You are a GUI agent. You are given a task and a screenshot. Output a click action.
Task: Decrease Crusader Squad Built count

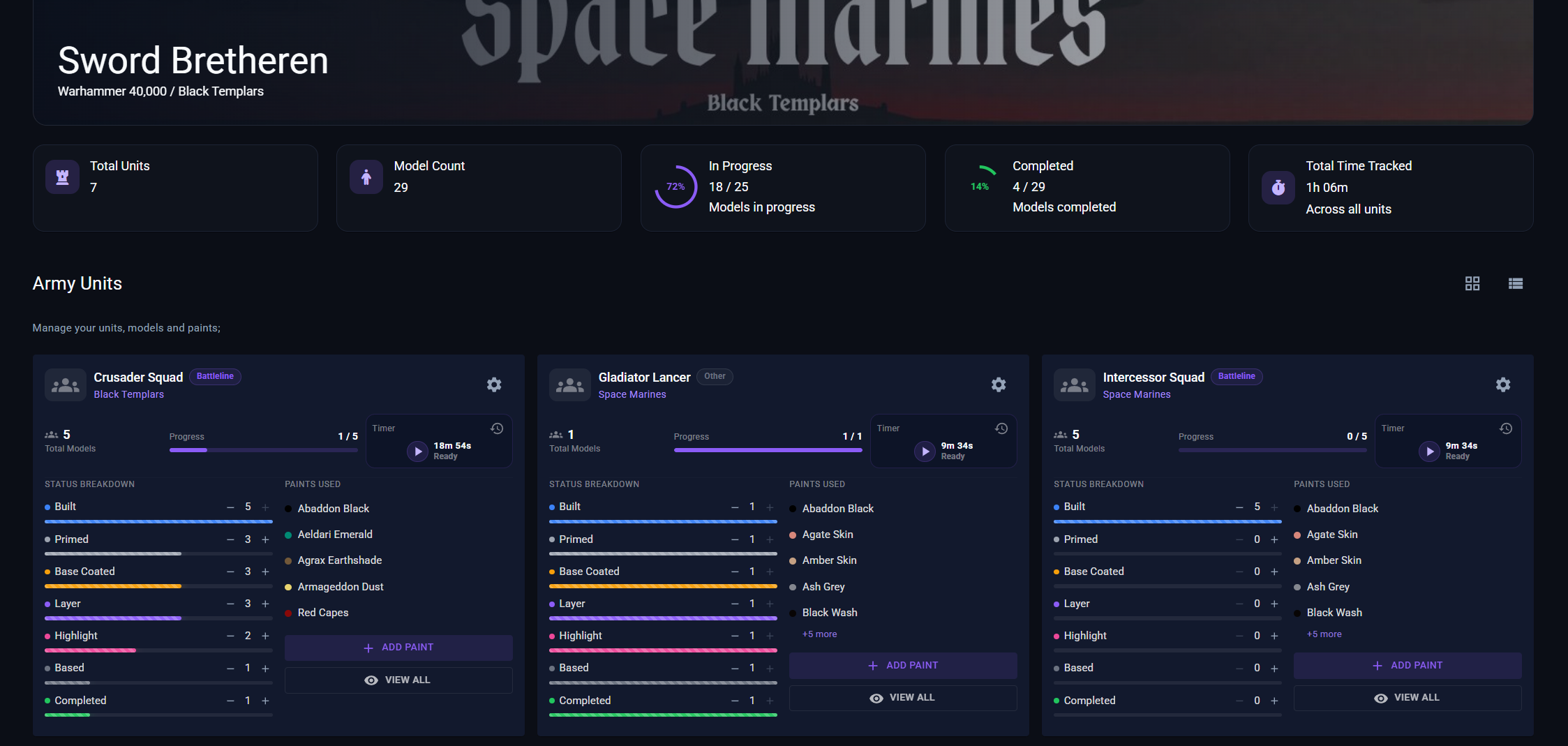230,507
